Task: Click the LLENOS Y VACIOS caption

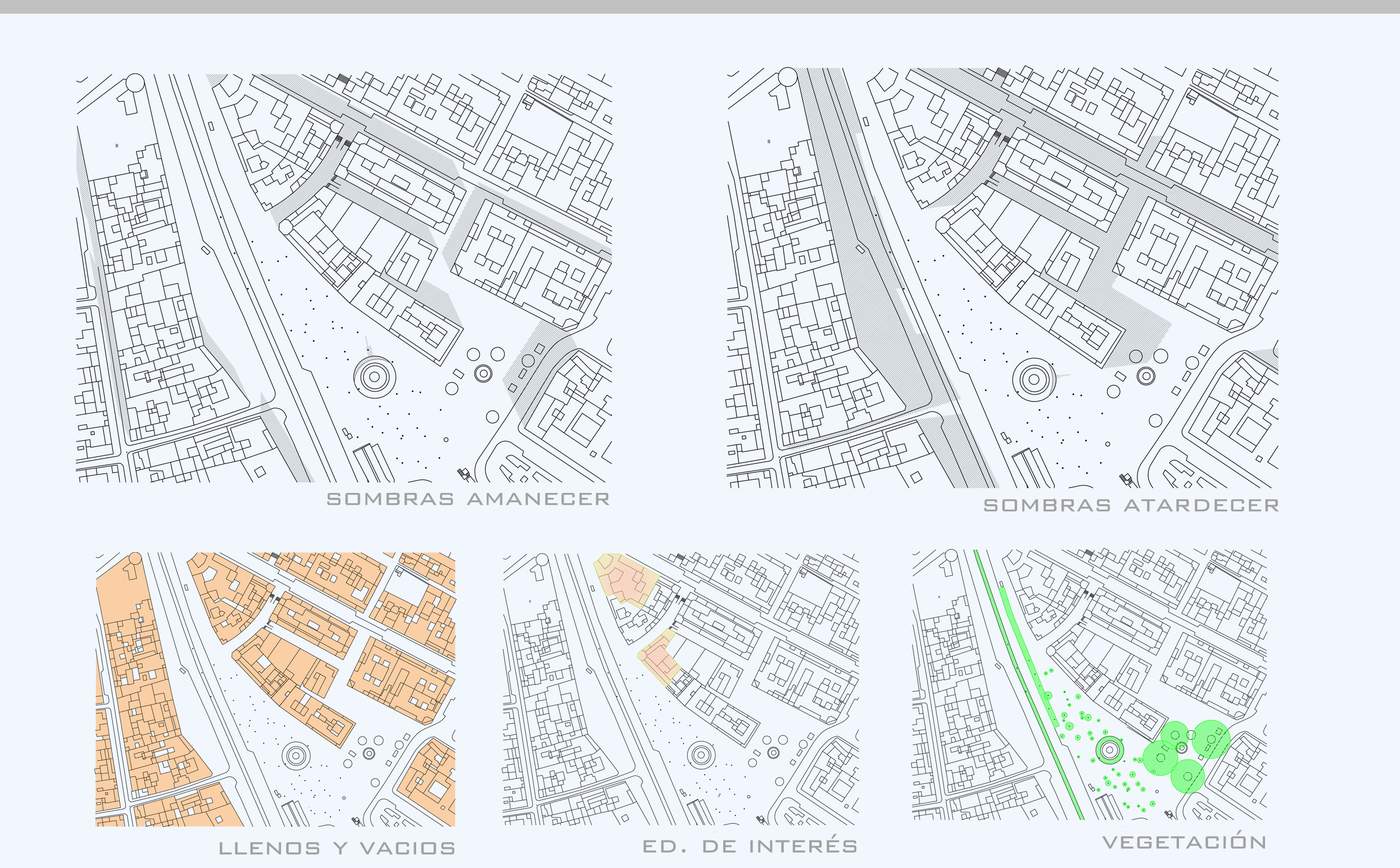Action: [337, 848]
